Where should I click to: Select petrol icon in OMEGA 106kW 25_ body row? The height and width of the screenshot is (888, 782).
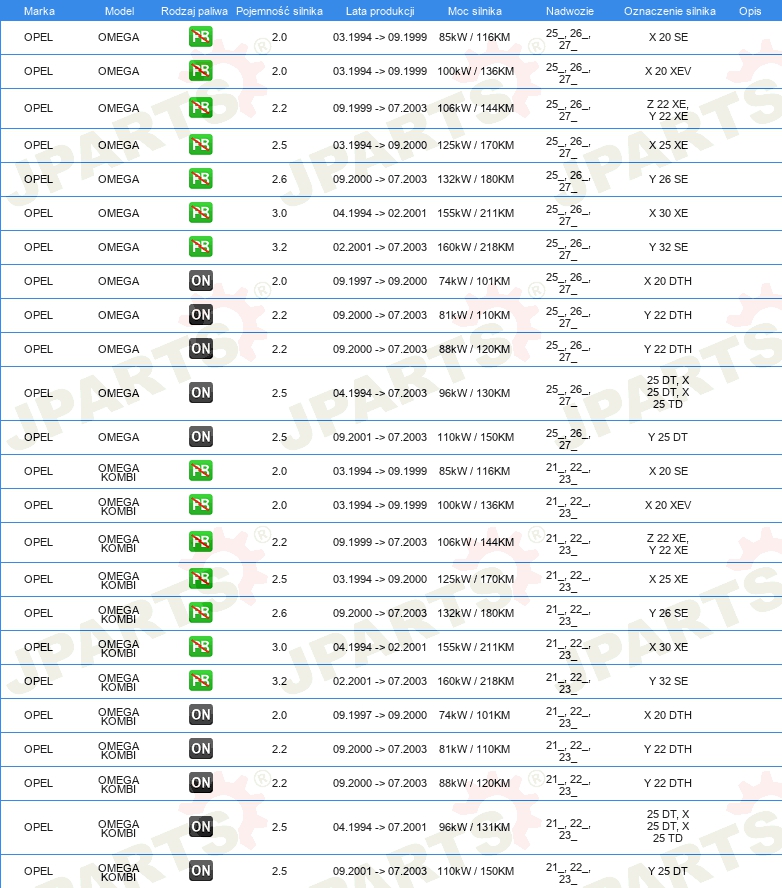coord(200,108)
